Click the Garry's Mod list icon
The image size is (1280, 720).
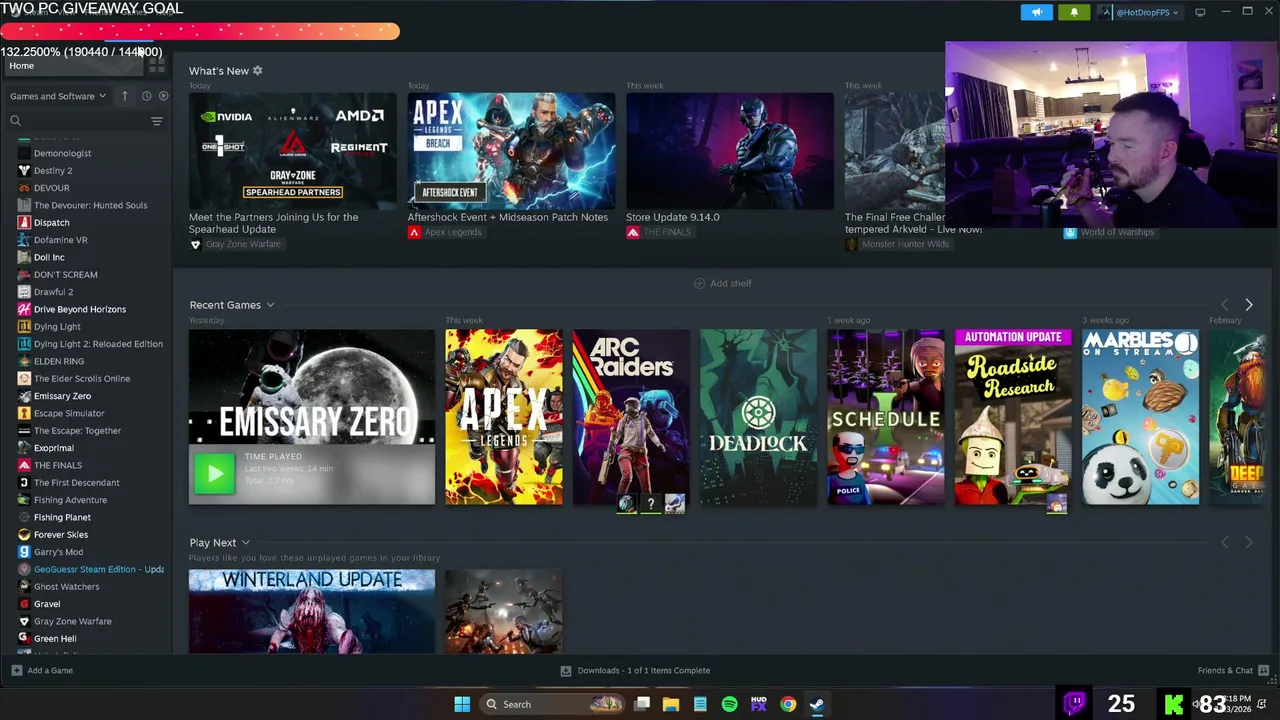point(24,552)
